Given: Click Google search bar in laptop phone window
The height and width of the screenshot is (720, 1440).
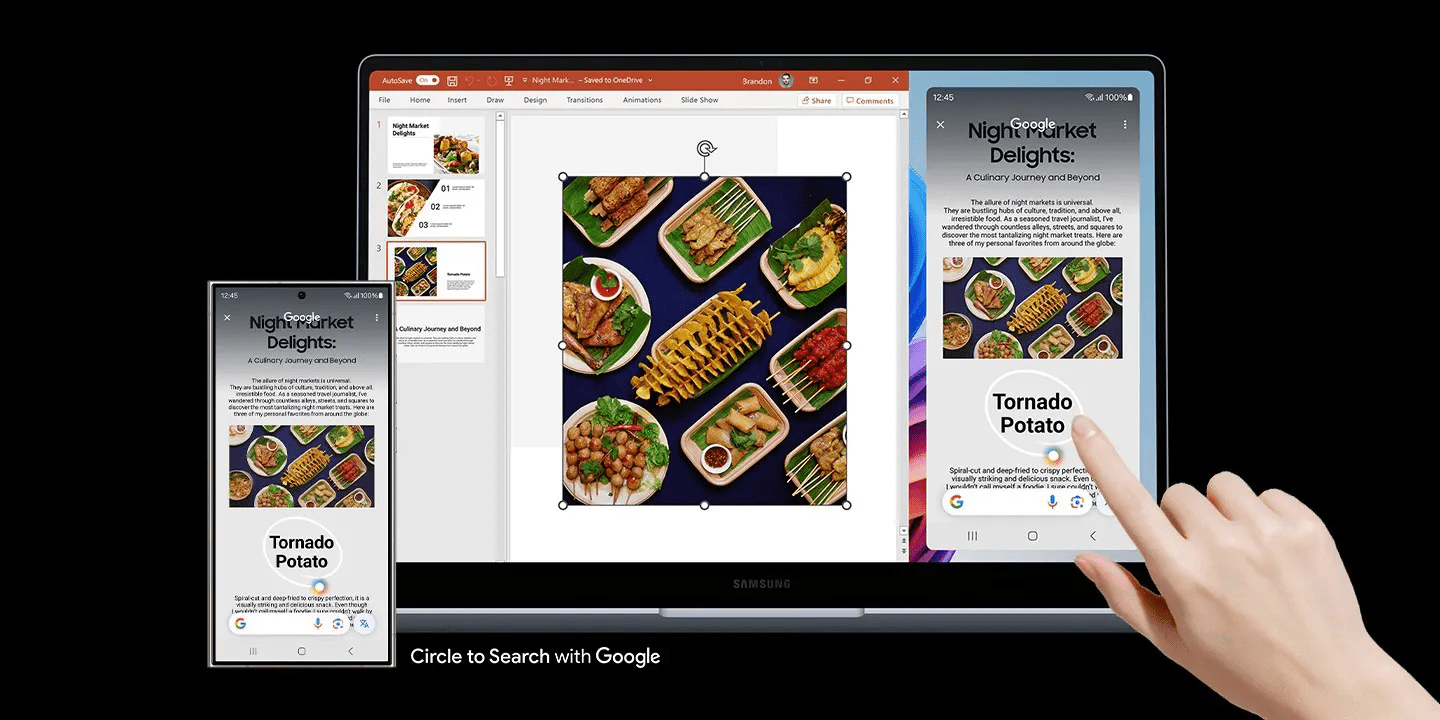Looking at the screenshot, I should [x=1017, y=502].
